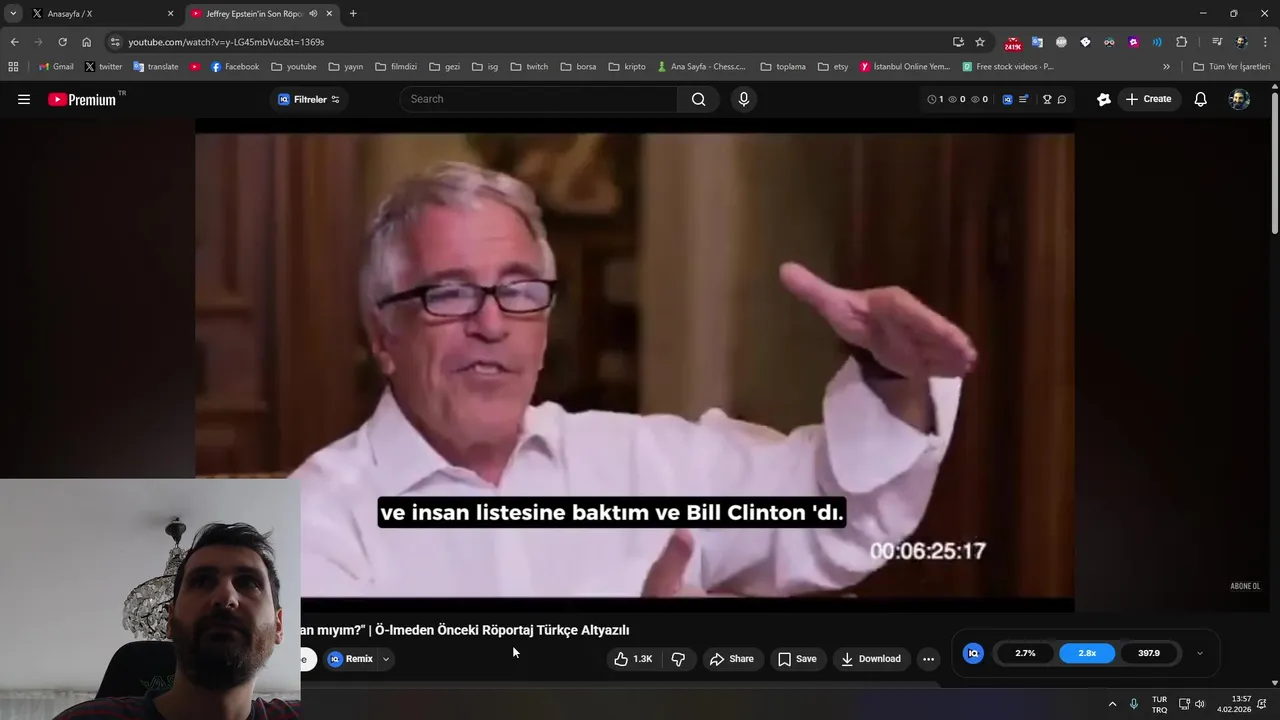Image resolution: width=1280 pixels, height=720 pixels.
Task: Click the vidIQ logo in stats panel
Action: tap(973, 653)
